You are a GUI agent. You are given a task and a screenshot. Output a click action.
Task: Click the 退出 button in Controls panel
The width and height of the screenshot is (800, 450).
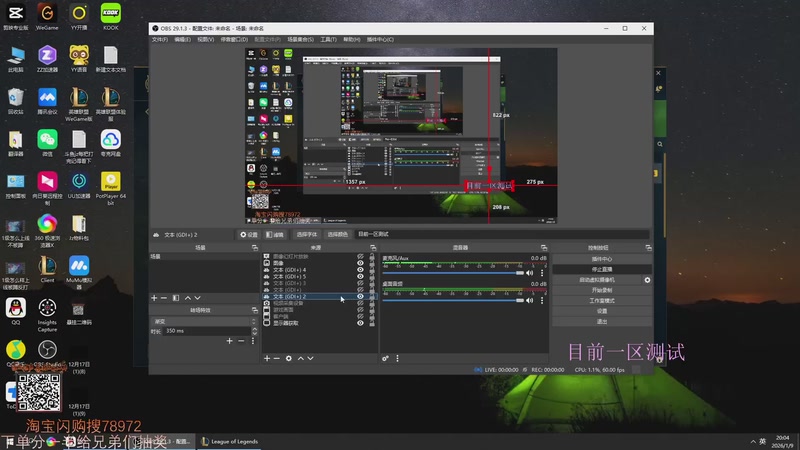coord(602,322)
